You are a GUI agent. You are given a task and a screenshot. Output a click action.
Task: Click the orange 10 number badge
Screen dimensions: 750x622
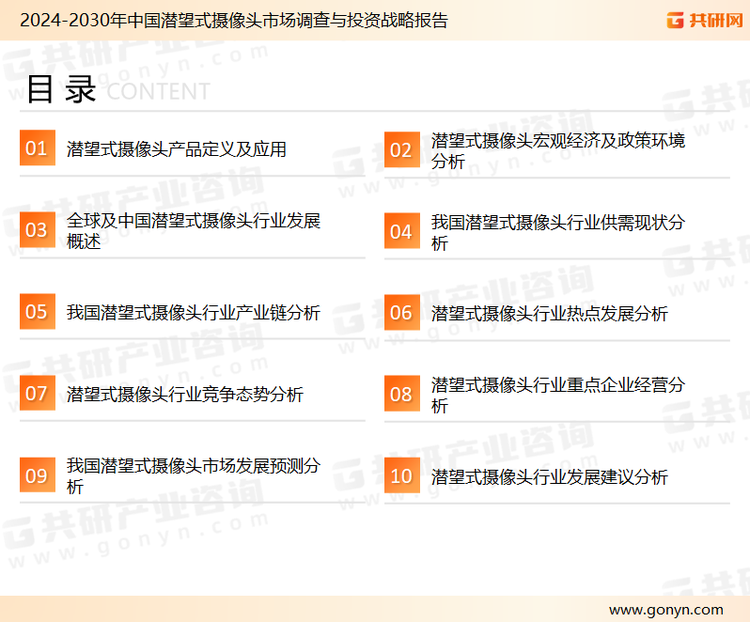point(402,476)
